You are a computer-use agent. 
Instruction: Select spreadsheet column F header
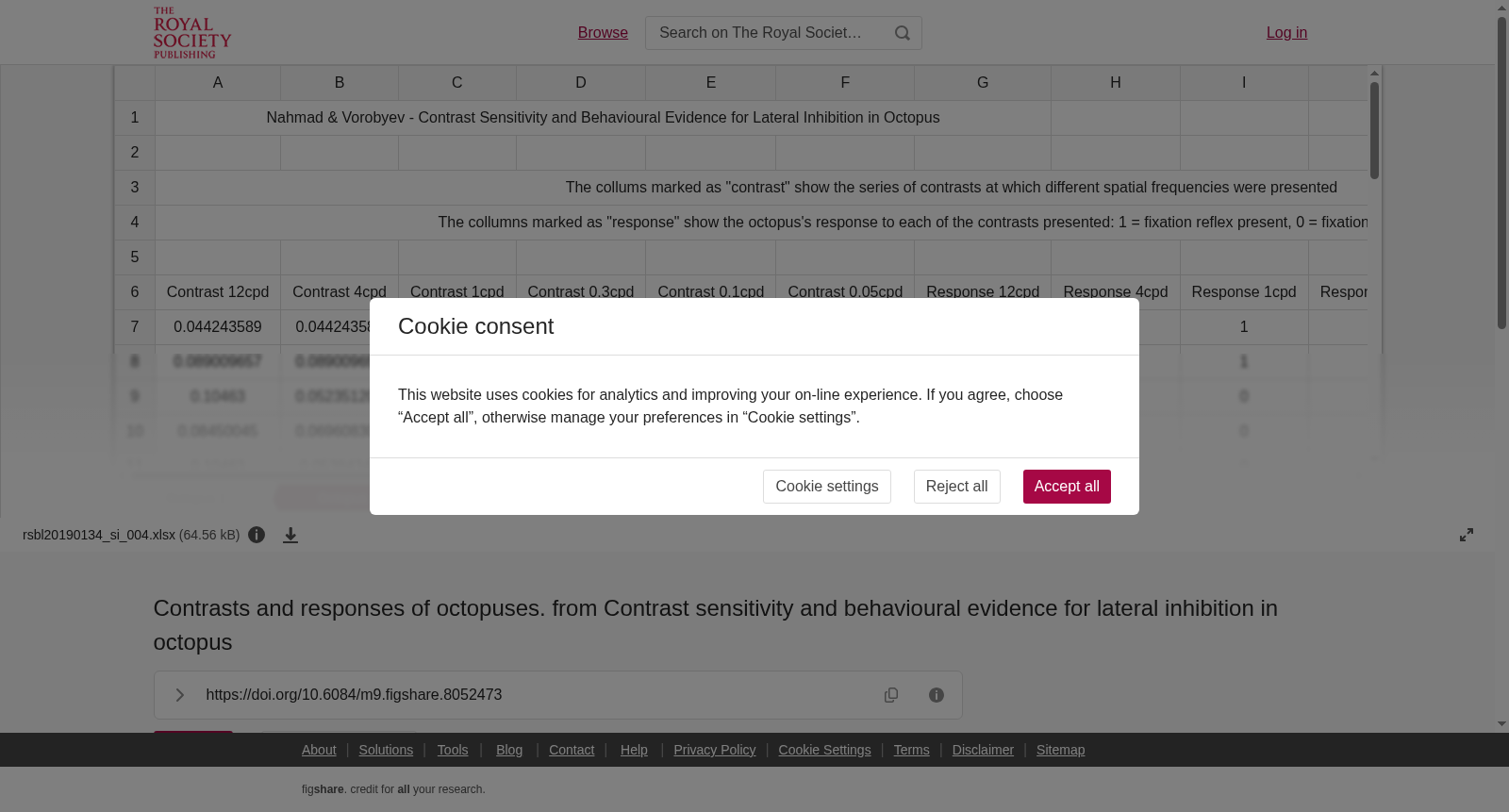845,83
